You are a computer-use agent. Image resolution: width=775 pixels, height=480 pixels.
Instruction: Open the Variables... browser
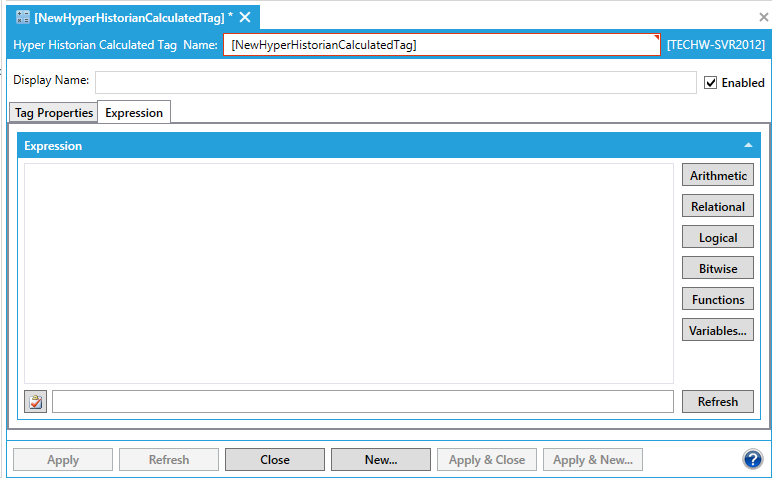point(718,331)
